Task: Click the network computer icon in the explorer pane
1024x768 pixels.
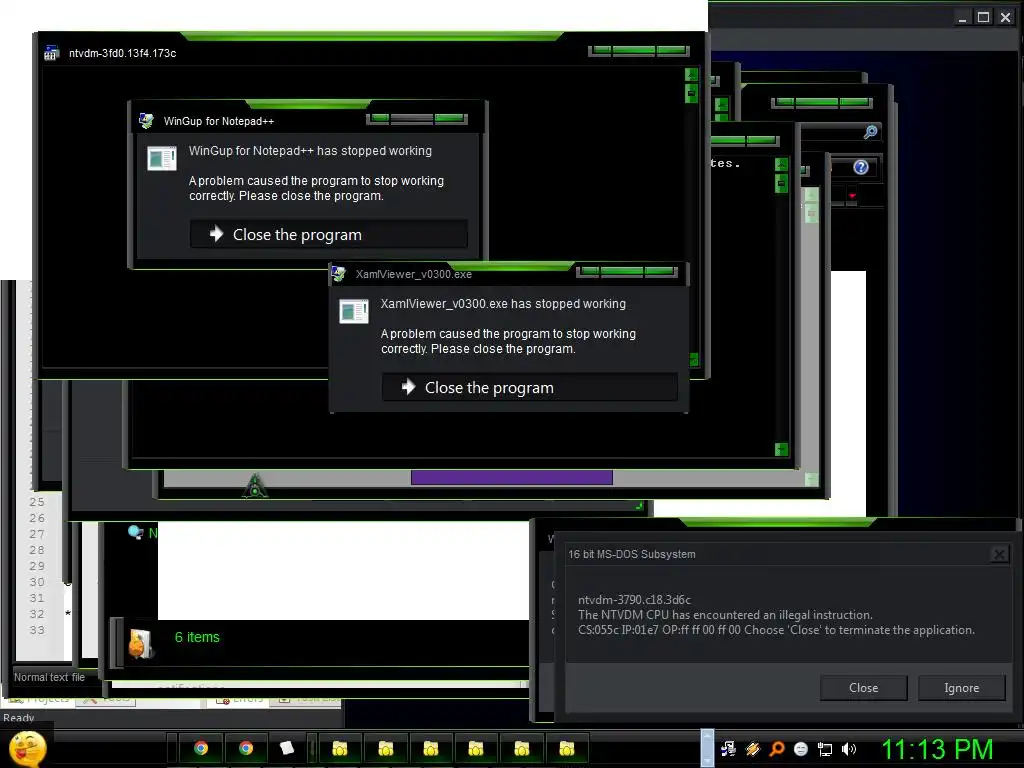Action: tap(135, 532)
